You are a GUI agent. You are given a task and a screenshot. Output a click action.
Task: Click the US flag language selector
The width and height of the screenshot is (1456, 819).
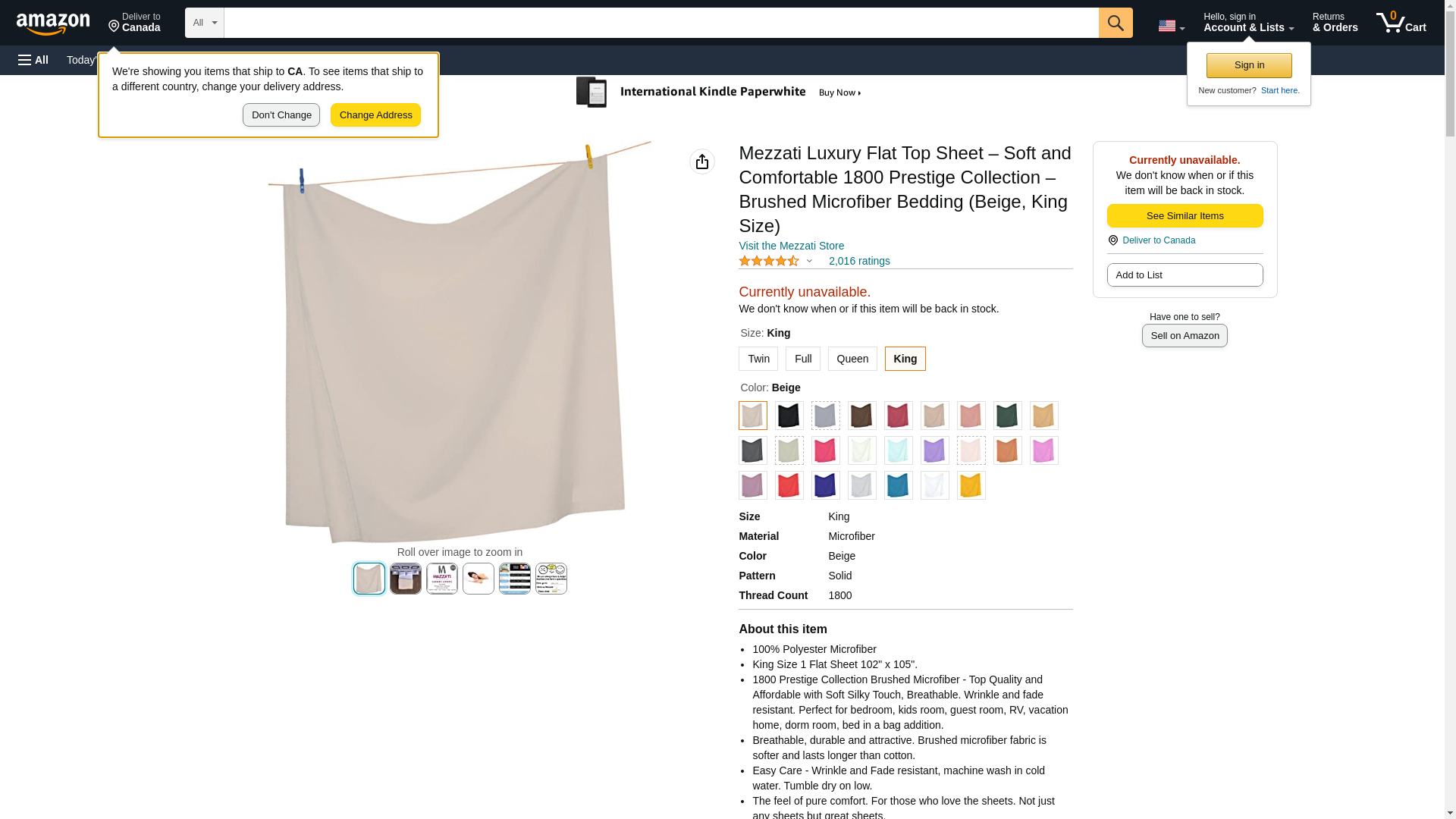[x=1171, y=26]
